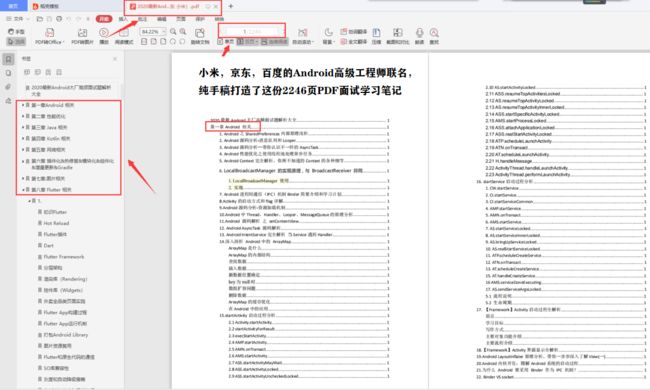Activate the 选择 selection tool
The image size is (650, 390).
[x=16, y=41]
